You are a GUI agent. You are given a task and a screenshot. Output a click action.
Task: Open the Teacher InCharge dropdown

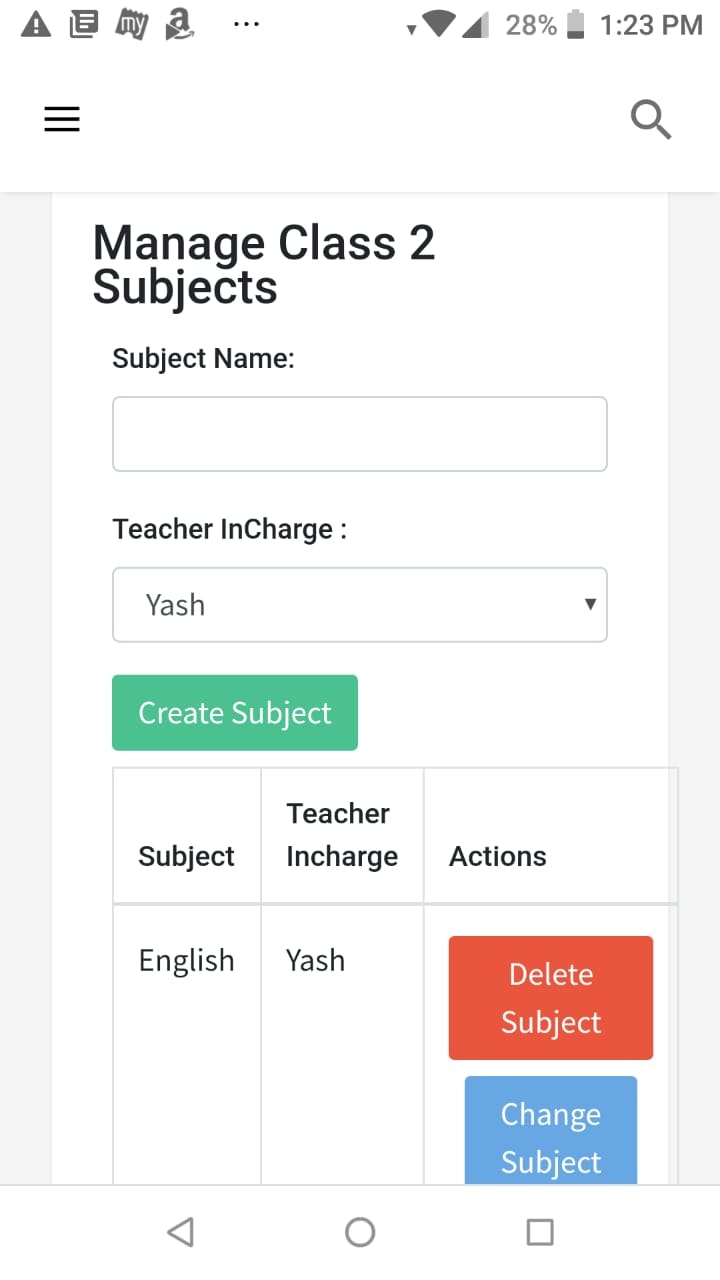359,605
